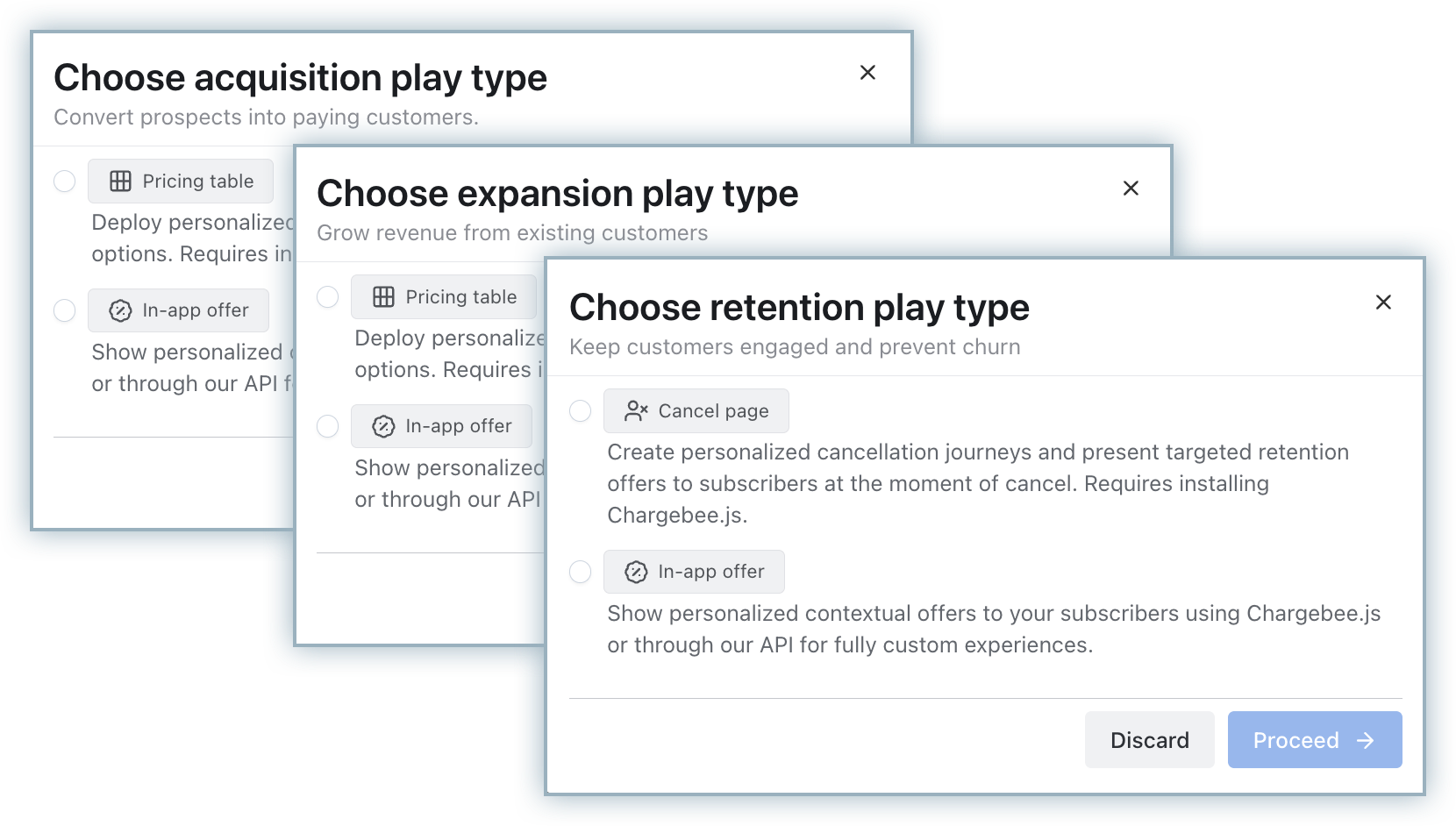Screen dimensions: 1456x826
Task: Select In-app offer radio in acquisition dialog
Action: coord(65,310)
